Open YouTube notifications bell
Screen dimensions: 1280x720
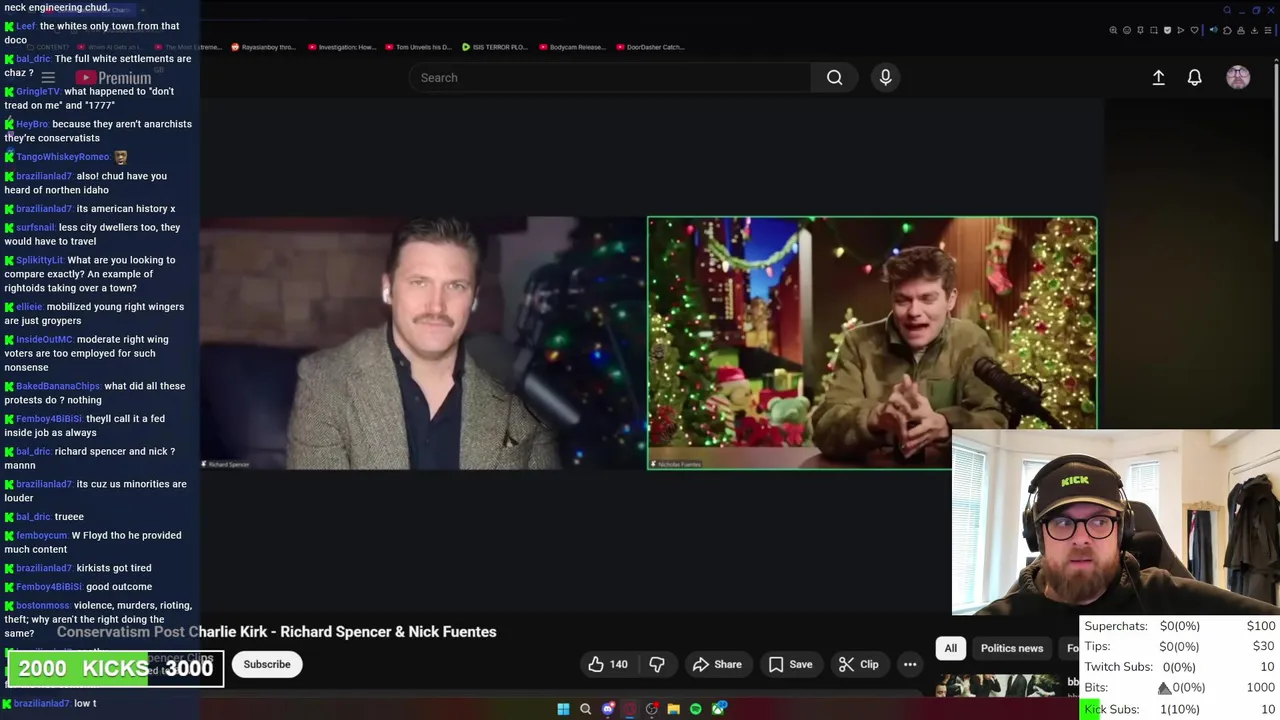pos(1194,77)
